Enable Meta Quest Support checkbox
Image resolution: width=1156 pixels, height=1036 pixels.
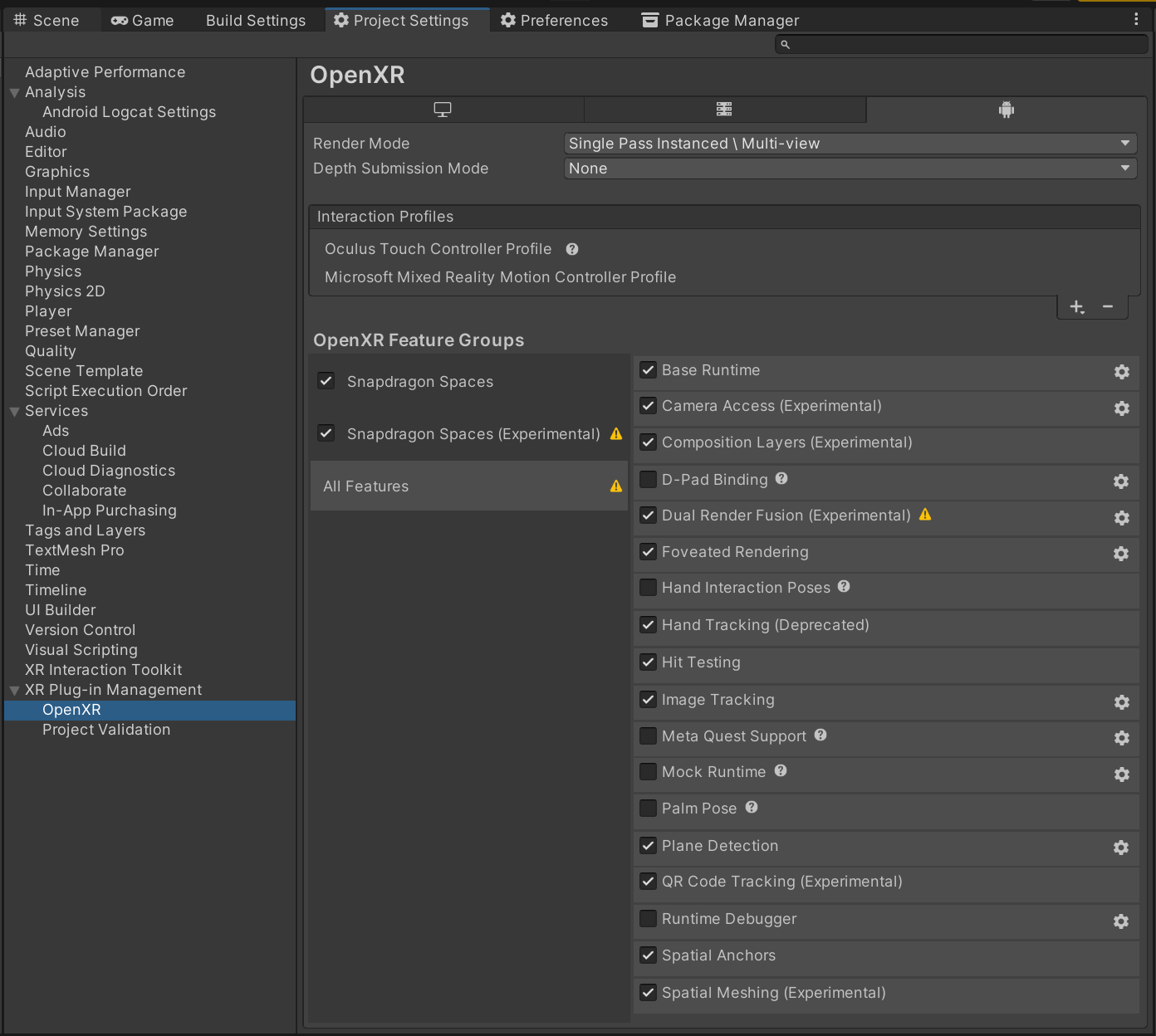(649, 736)
